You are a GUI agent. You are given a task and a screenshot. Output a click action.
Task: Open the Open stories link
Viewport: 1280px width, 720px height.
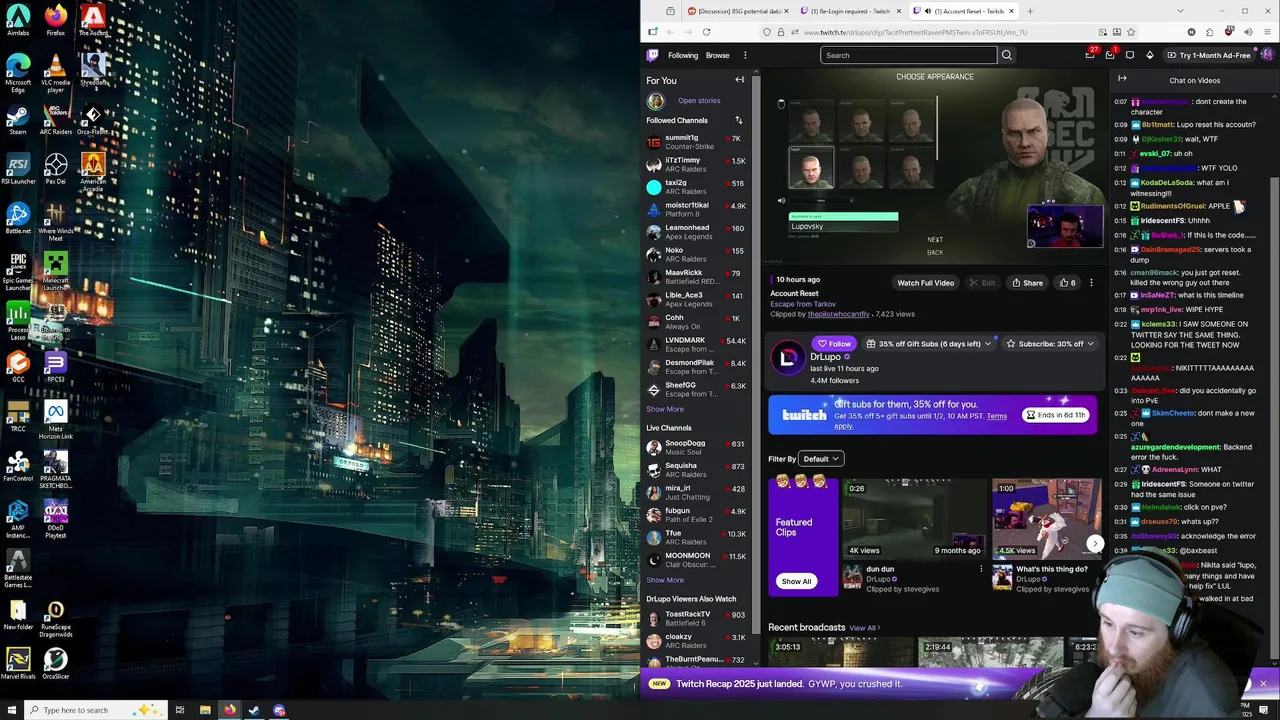pos(699,101)
